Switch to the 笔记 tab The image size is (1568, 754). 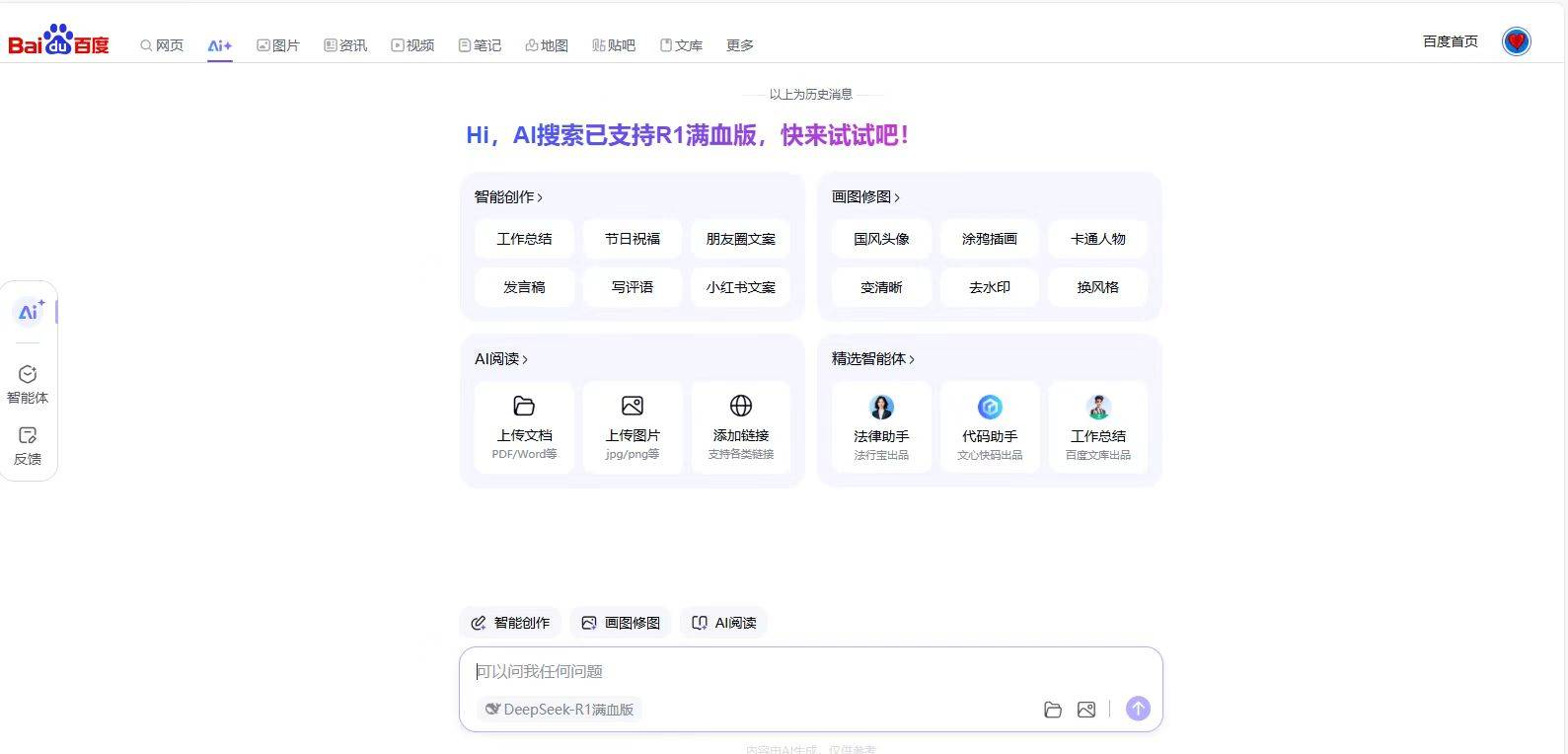pos(480,45)
